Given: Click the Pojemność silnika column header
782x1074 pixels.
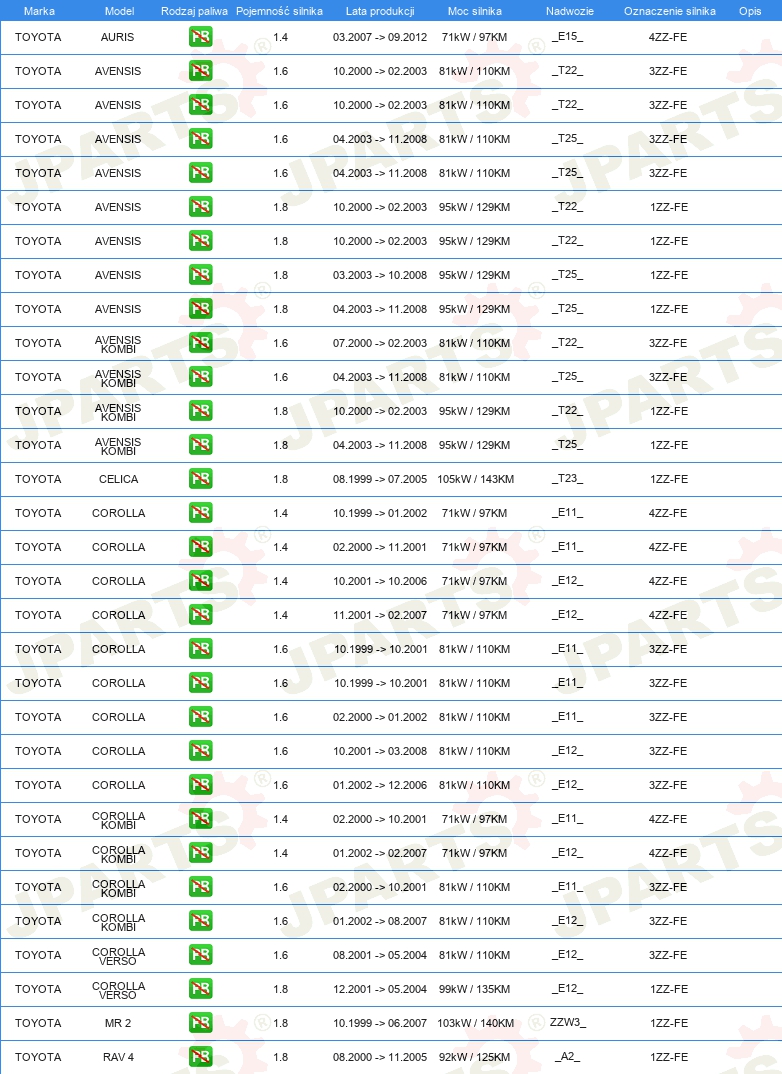Looking at the screenshot, I should [x=279, y=11].
